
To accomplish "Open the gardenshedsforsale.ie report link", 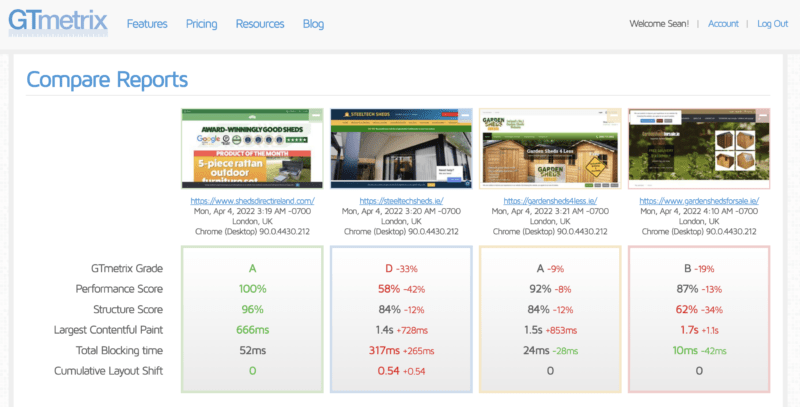I will pos(699,201).
